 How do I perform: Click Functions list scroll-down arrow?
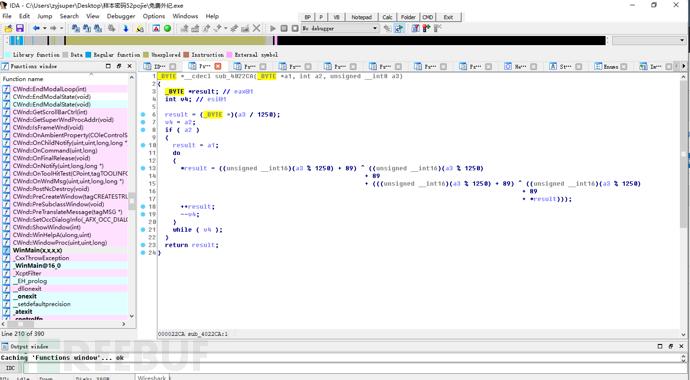[132, 316]
